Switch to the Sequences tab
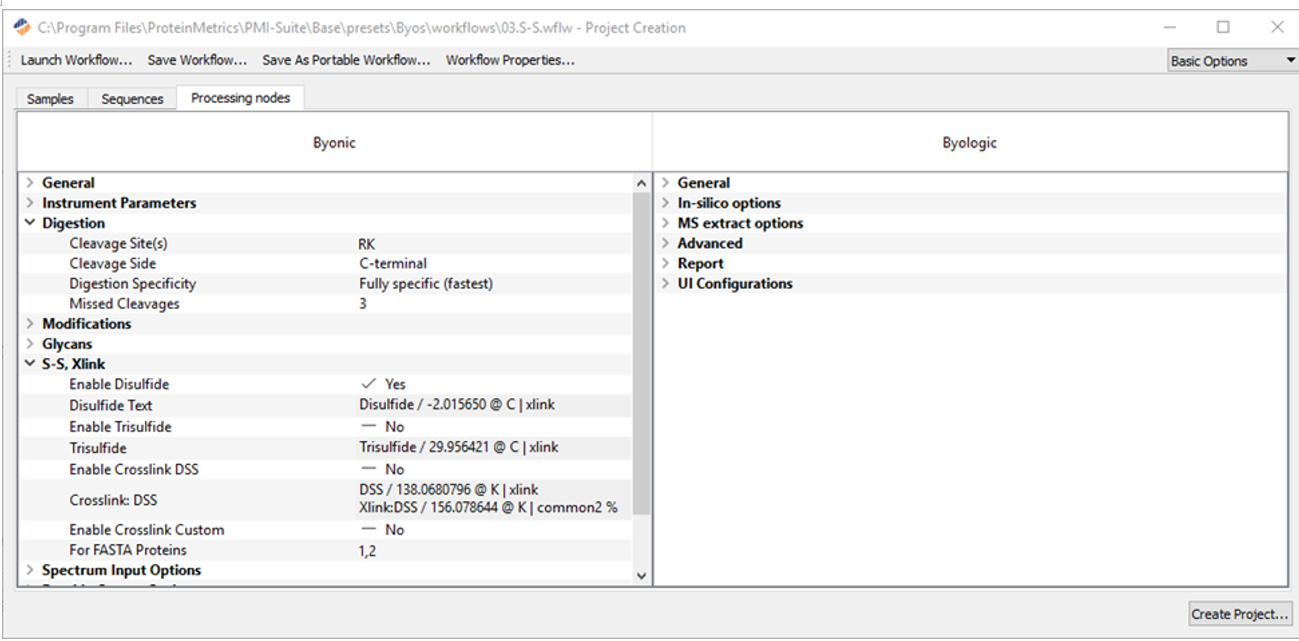 [132, 99]
